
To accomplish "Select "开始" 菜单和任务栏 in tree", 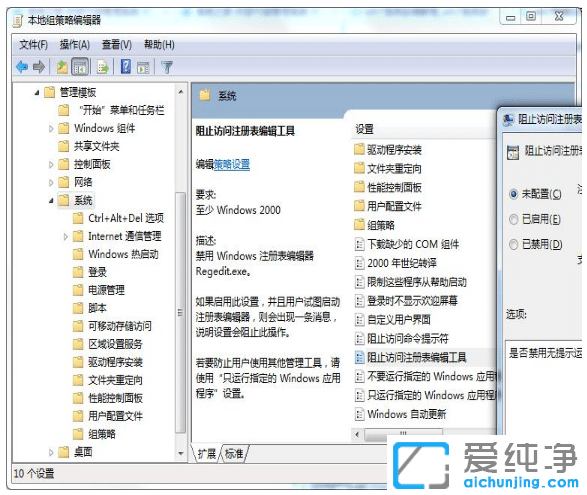I will [x=121, y=110].
